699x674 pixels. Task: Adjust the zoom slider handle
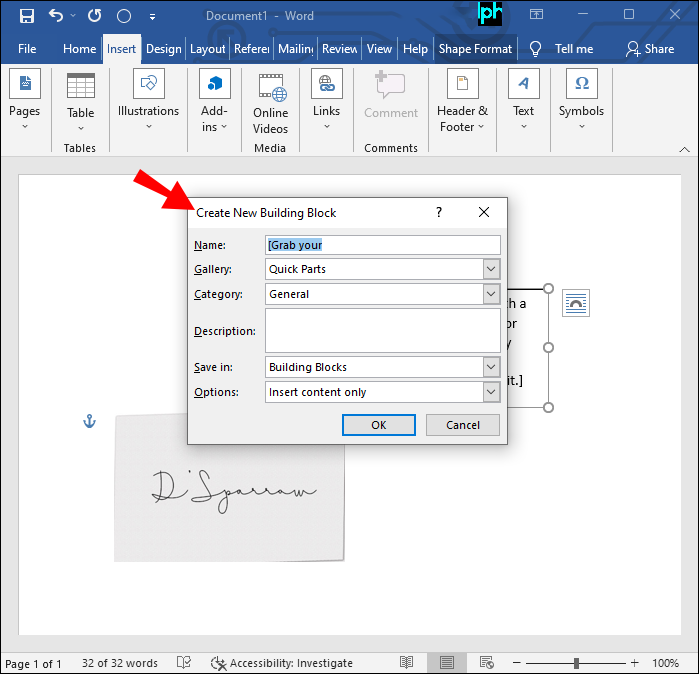[x=577, y=663]
